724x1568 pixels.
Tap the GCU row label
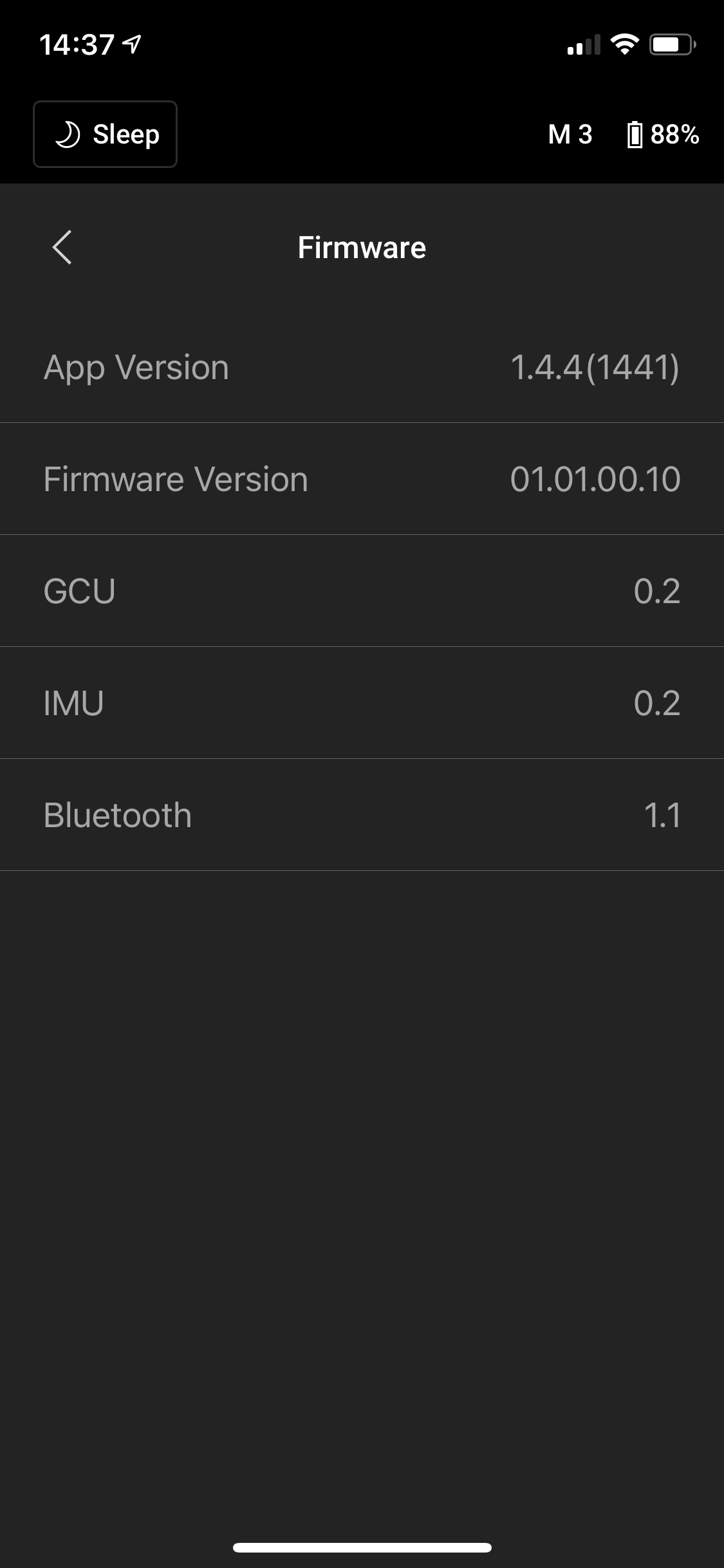(x=79, y=592)
